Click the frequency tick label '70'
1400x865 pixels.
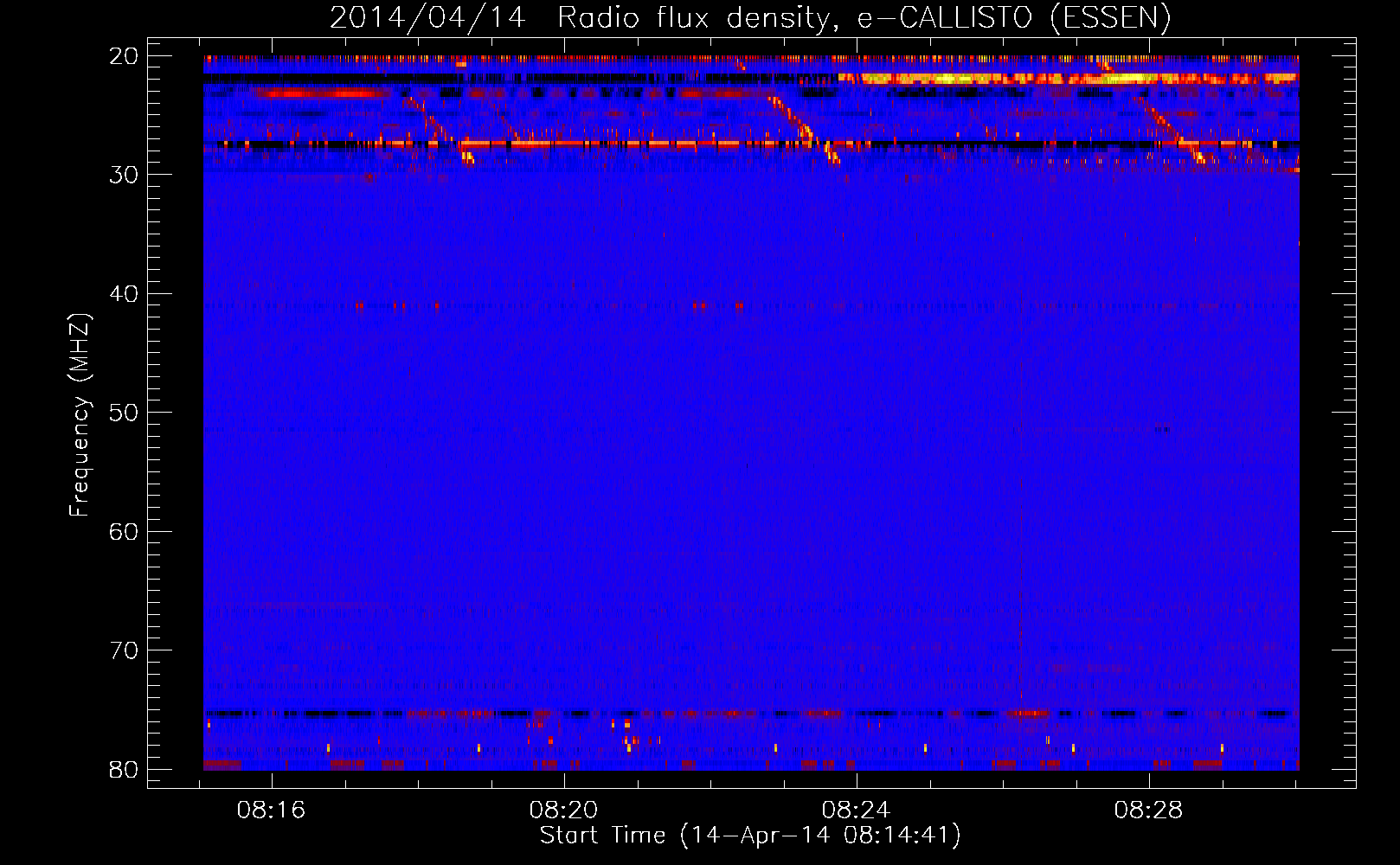124,650
